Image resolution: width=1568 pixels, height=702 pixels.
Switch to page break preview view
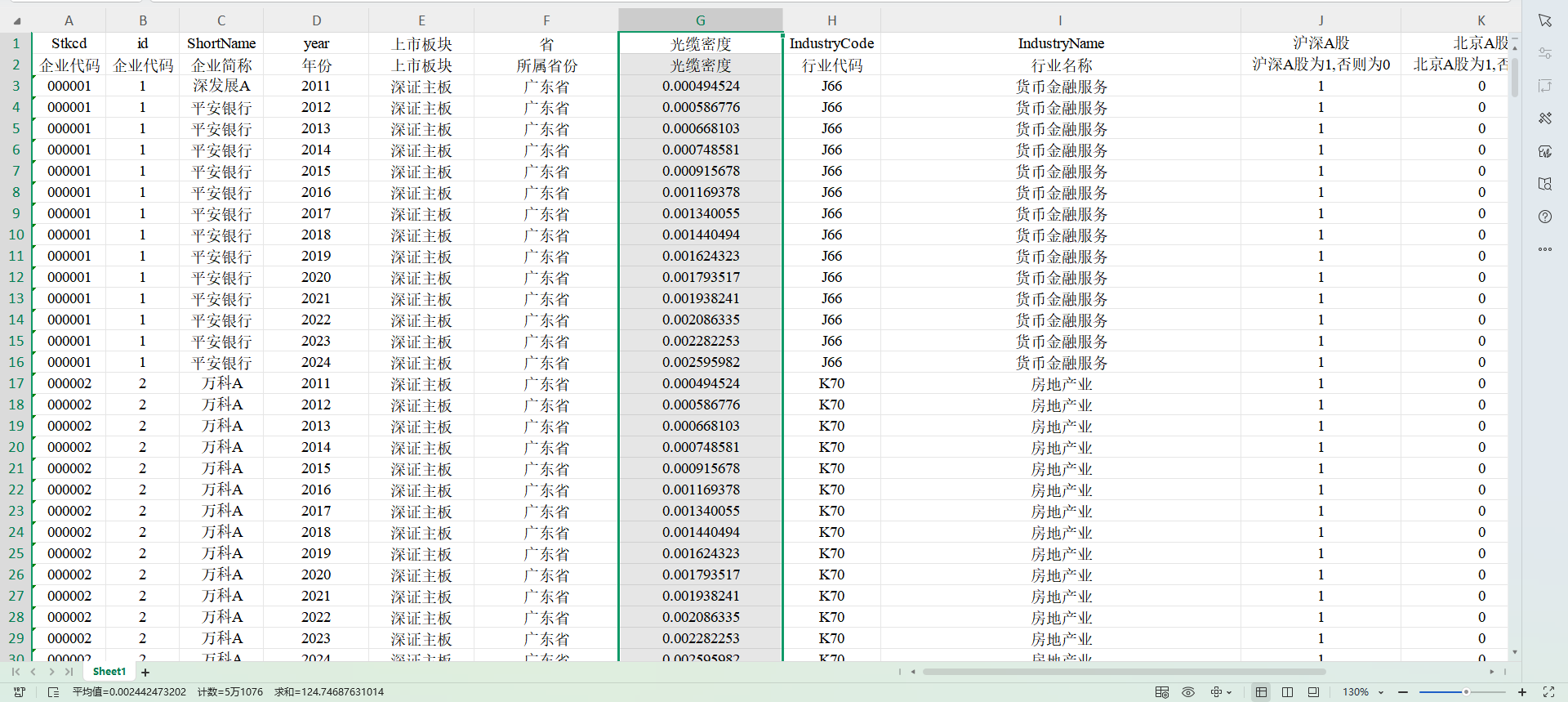[1287, 692]
